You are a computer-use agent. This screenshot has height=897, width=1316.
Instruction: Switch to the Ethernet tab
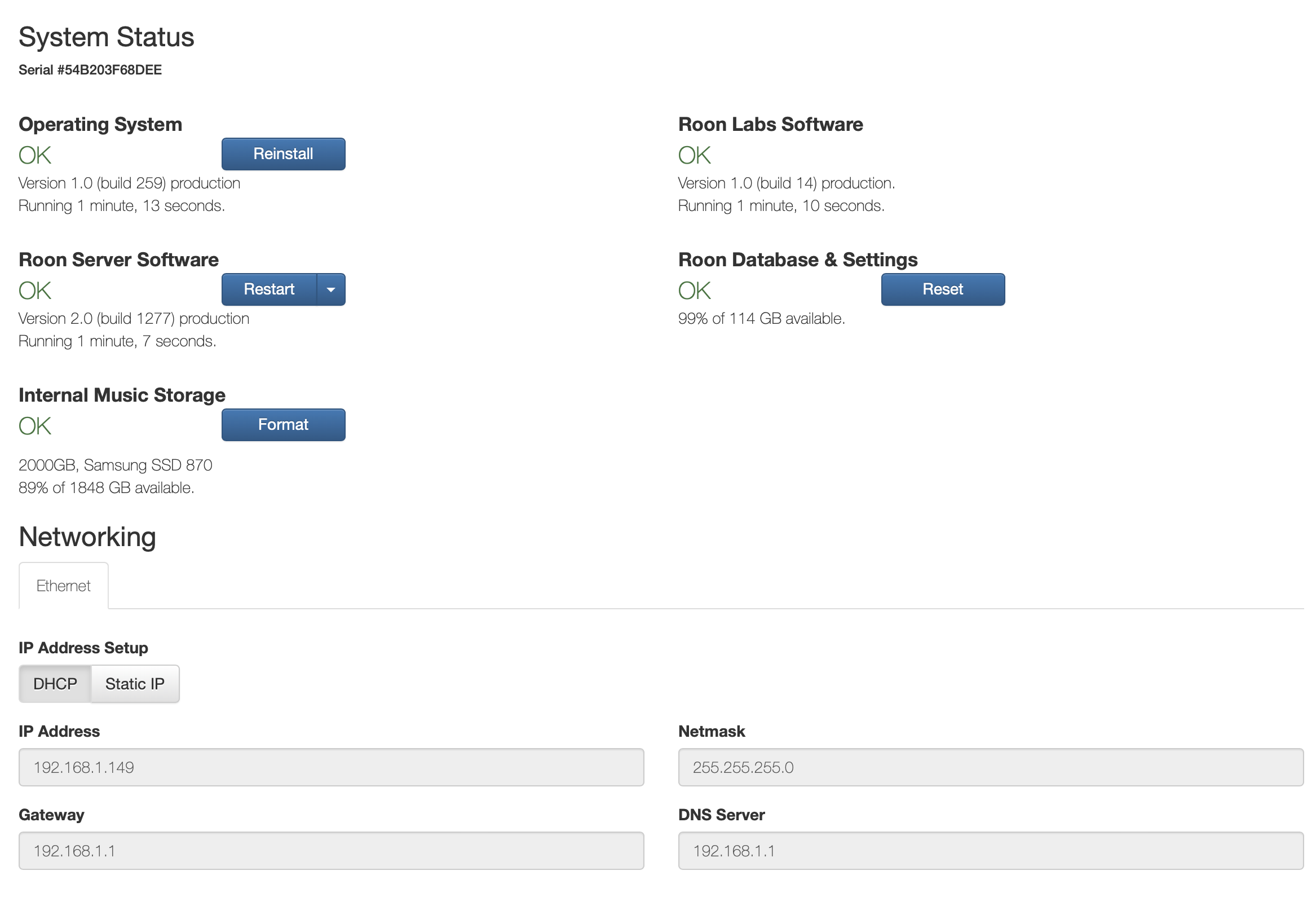[x=63, y=586]
